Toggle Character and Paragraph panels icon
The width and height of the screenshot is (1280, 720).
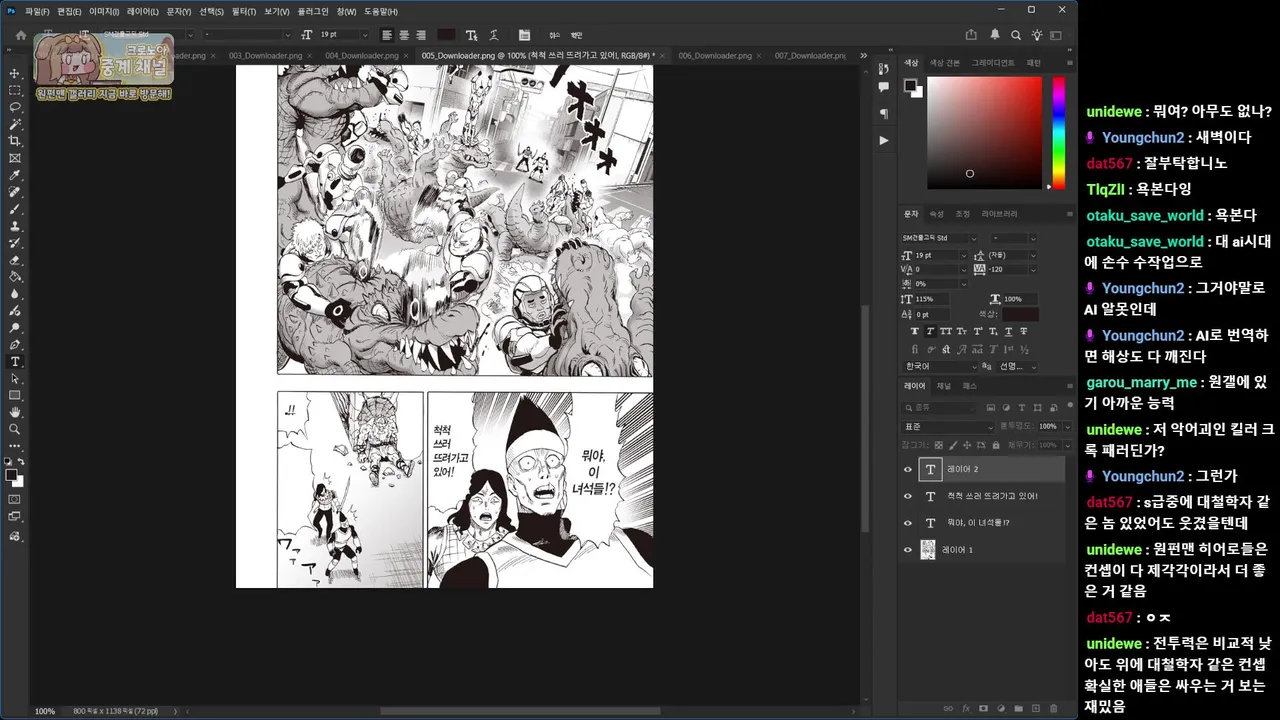[524, 35]
